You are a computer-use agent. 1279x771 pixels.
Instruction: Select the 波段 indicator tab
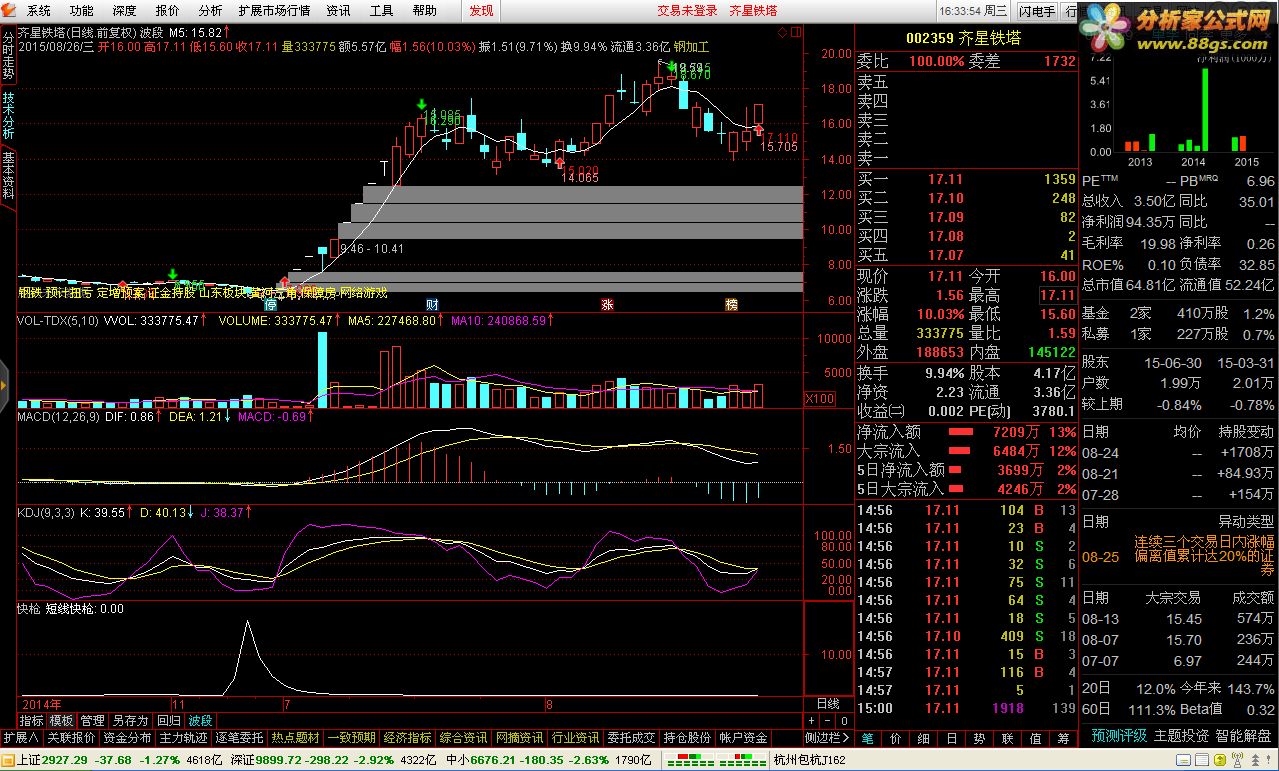point(200,721)
